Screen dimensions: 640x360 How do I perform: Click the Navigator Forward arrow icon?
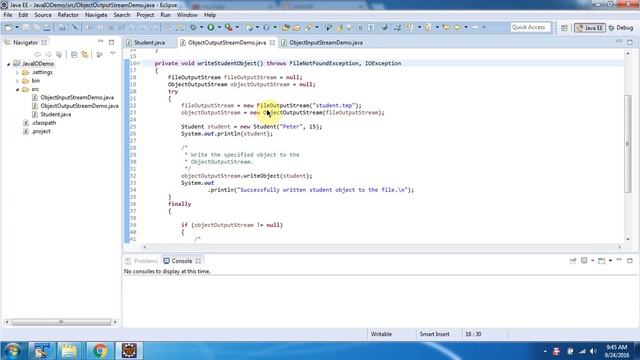coord(49,54)
